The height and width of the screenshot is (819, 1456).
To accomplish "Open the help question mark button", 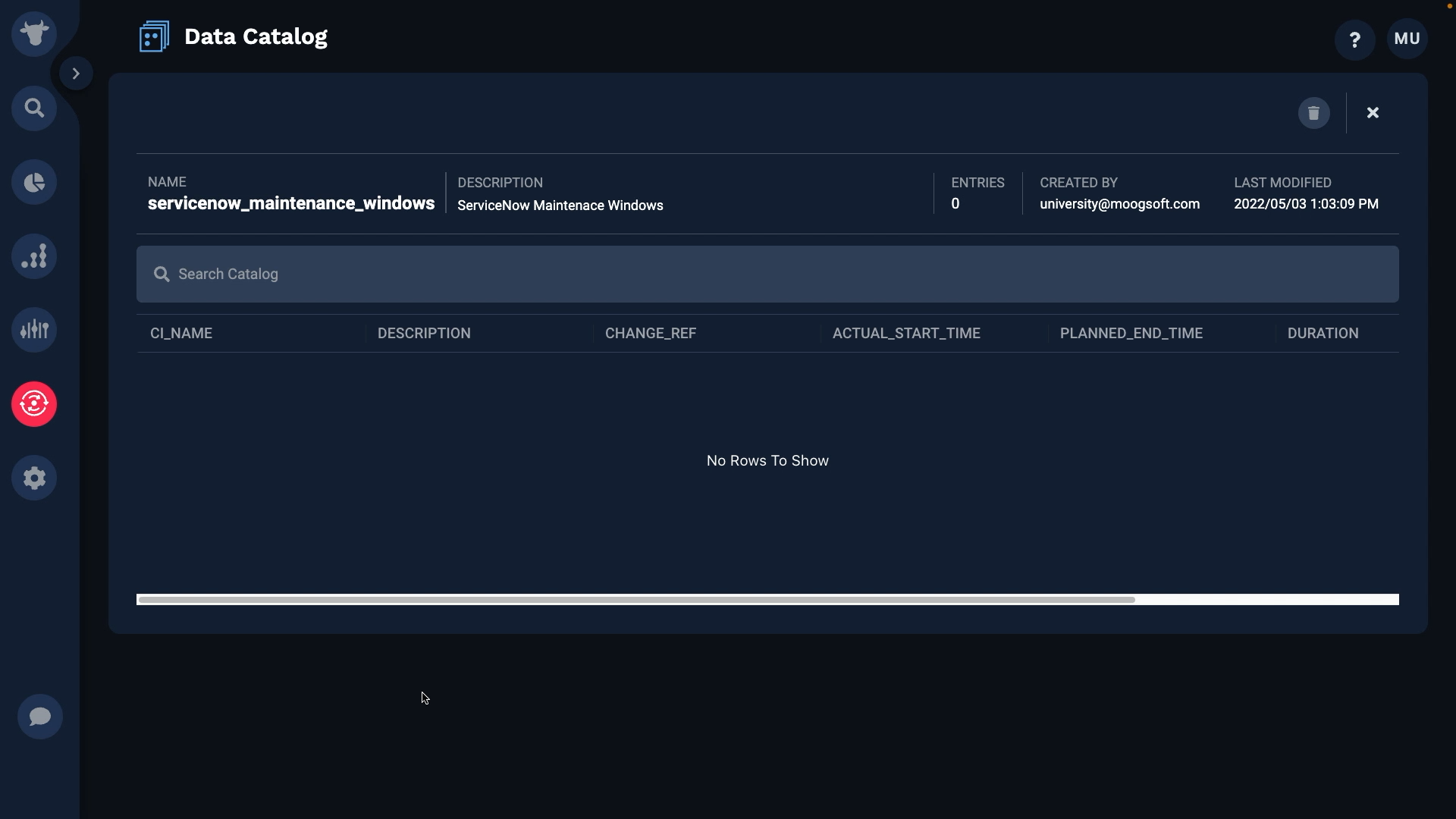I will [x=1355, y=39].
